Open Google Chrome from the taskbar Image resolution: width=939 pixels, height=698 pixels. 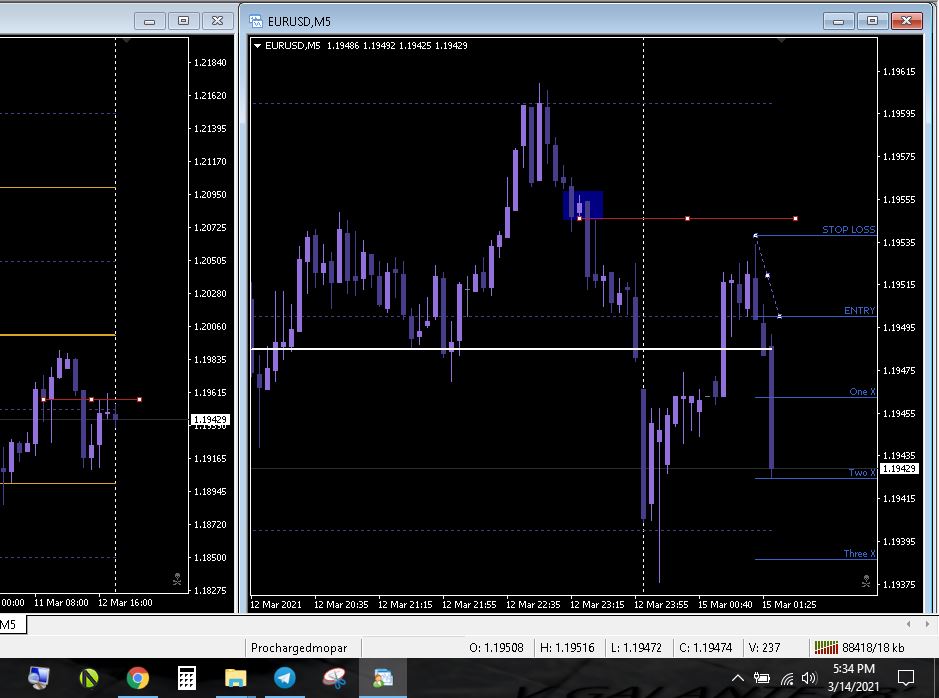tap(138, 678)
